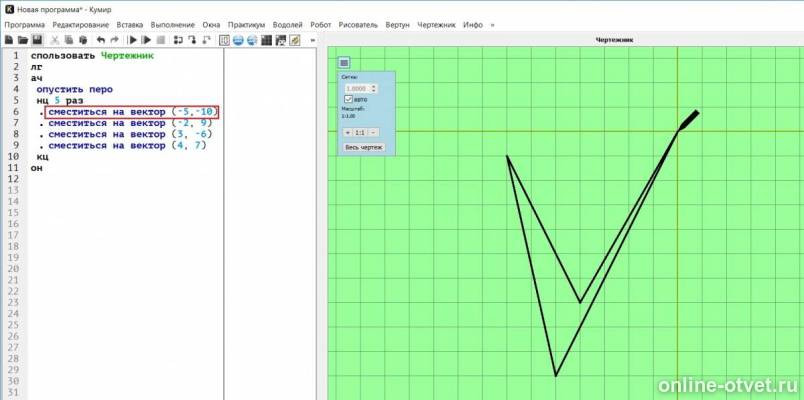The image size is (804, 400).
Task: Increase the grid step spinner
Action: (373, 87)
